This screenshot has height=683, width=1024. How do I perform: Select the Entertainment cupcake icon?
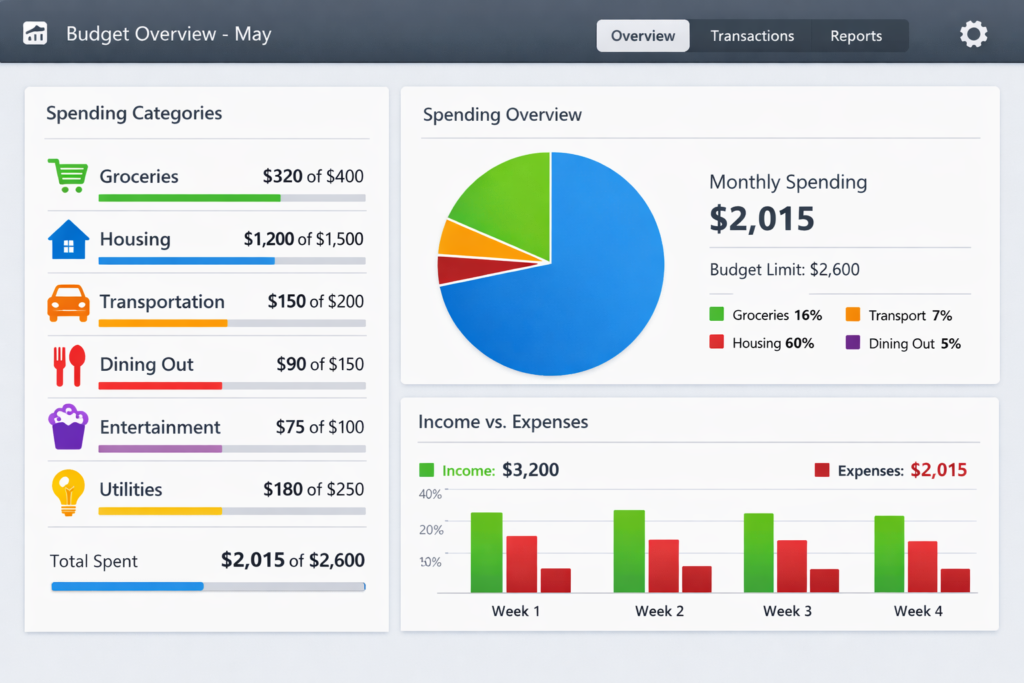tap(67, 428)
